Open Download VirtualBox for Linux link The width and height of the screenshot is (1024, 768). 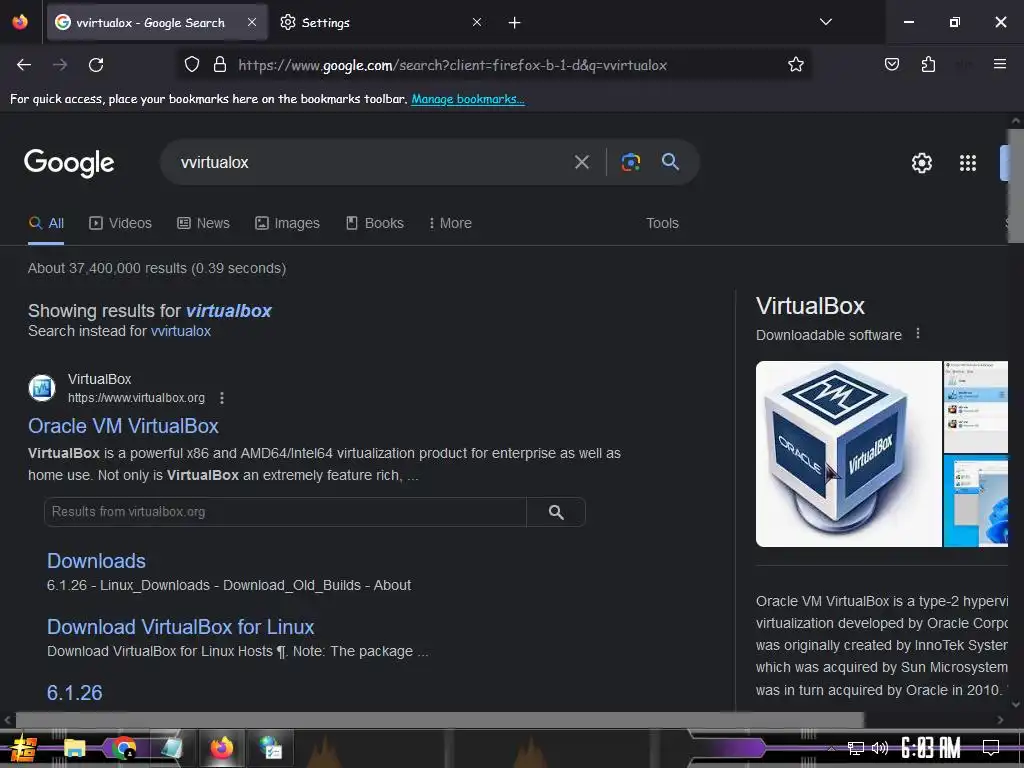(180, 627)
